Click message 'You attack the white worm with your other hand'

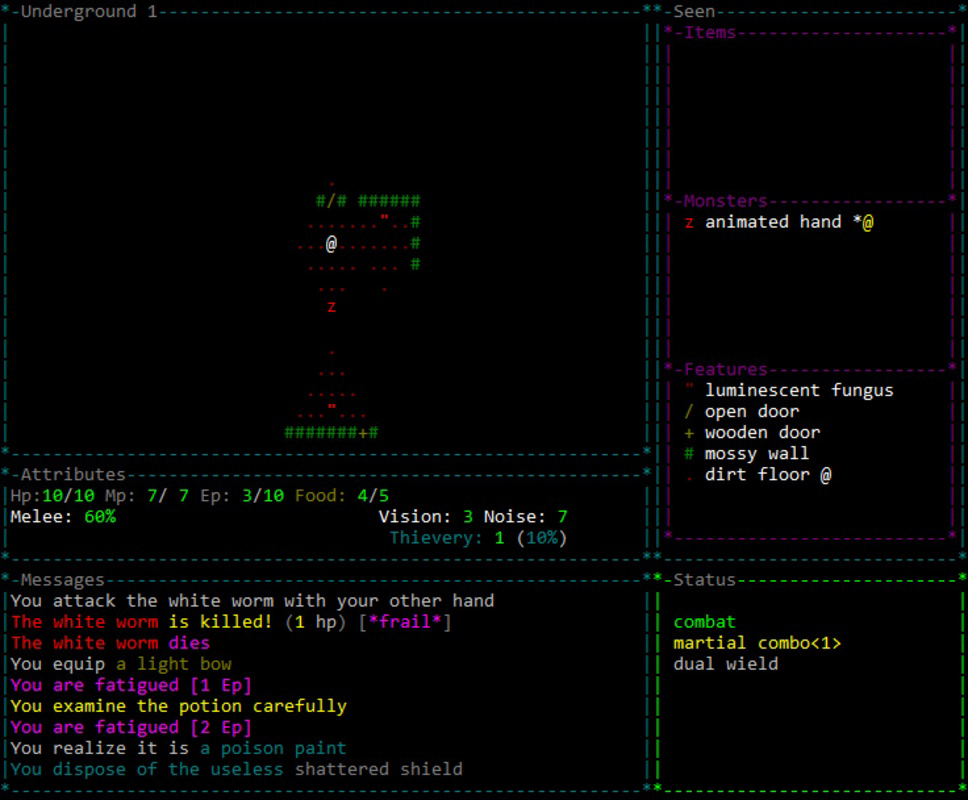[252, 601]
